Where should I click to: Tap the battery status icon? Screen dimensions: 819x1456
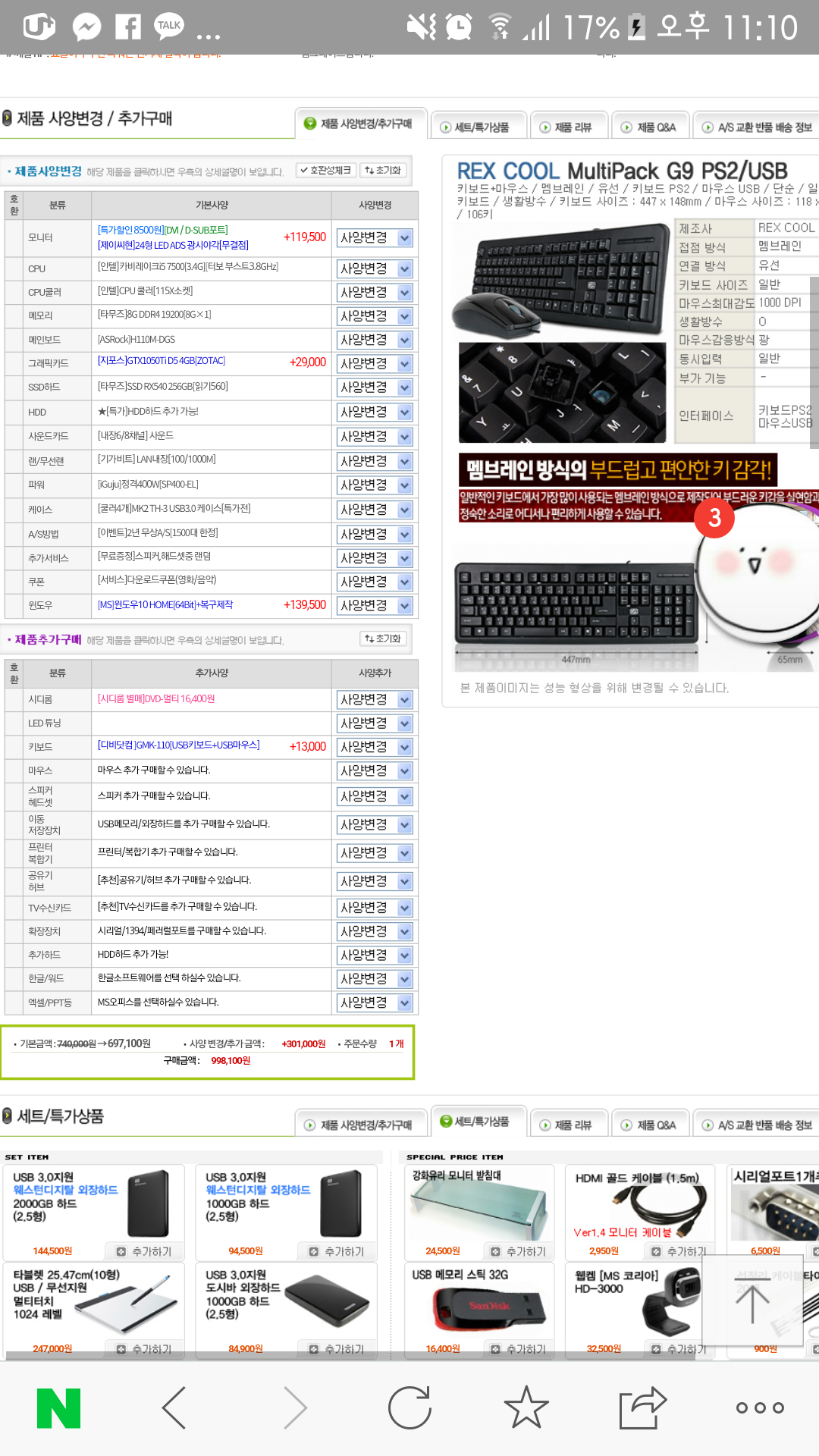coord(637,27)
